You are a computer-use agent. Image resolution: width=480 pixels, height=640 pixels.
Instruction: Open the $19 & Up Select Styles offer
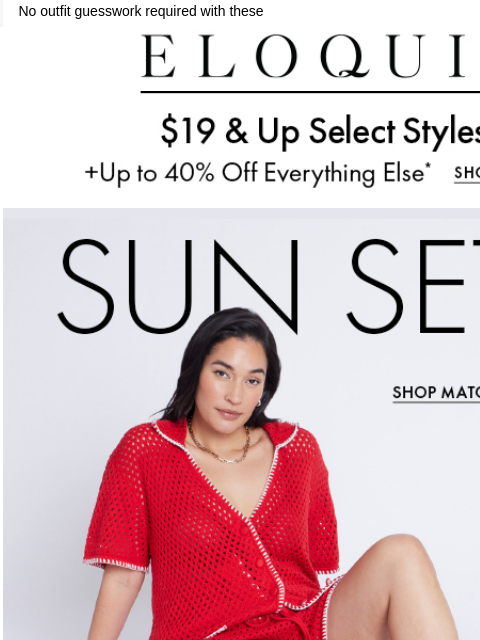320,131
